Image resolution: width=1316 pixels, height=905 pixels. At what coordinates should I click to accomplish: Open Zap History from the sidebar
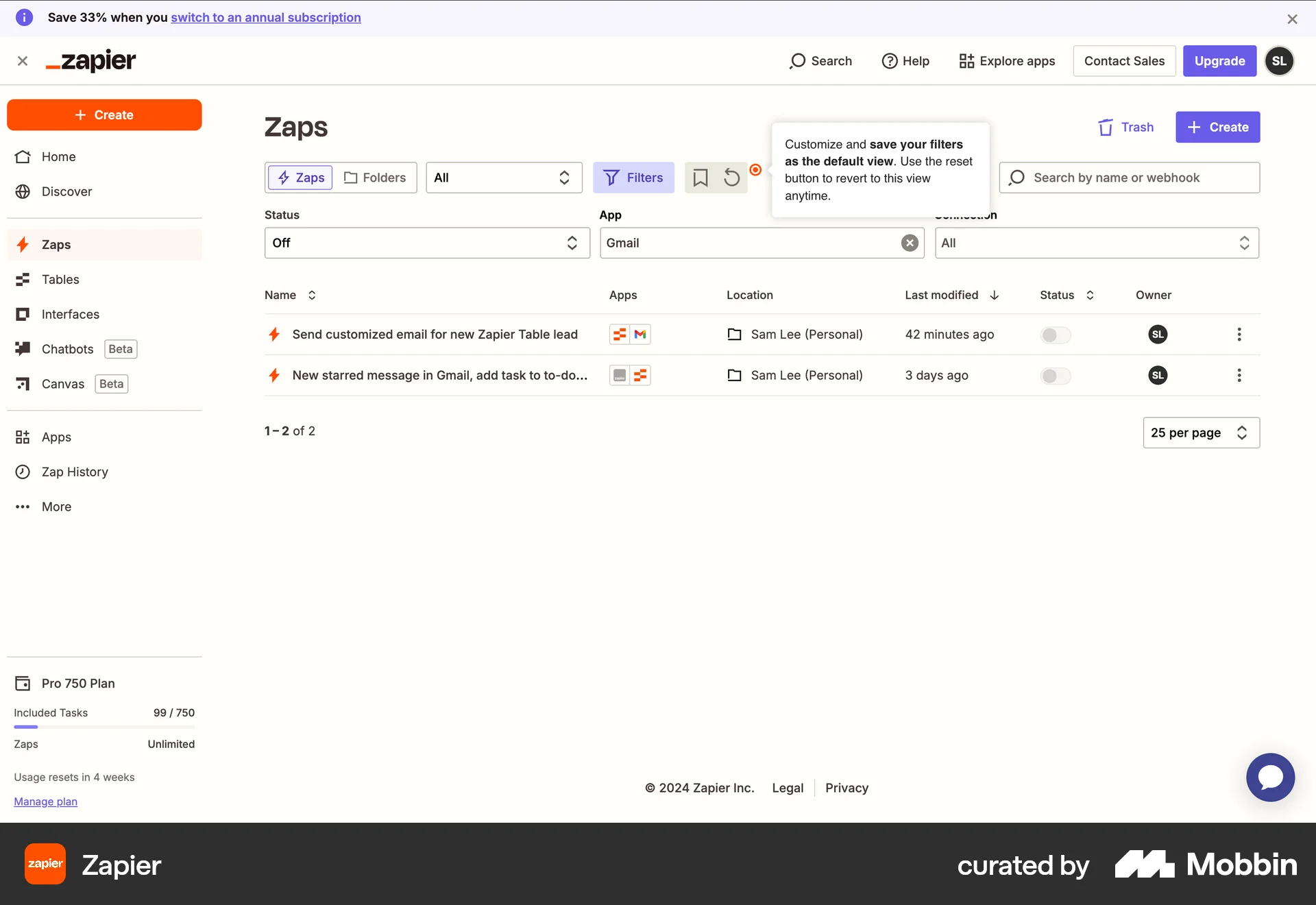[75, 472]
